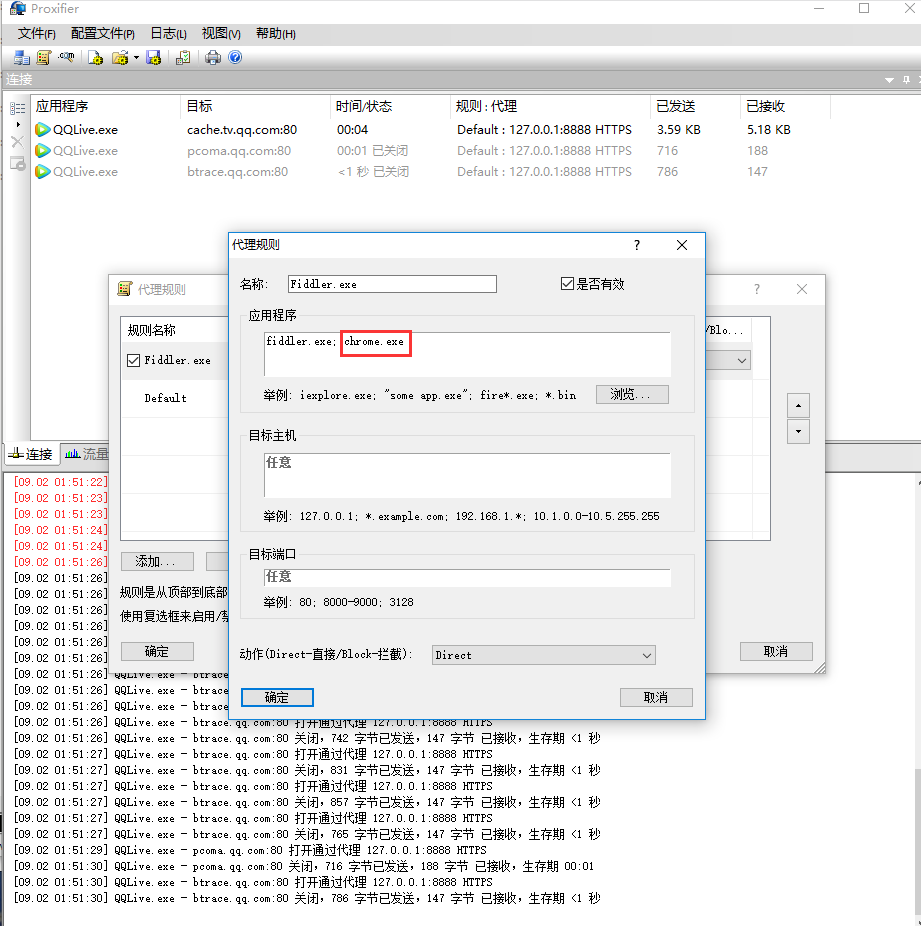Expand open-profile dropdown arrow in toolbar
The image size is (921, 926).
point(136,57)
